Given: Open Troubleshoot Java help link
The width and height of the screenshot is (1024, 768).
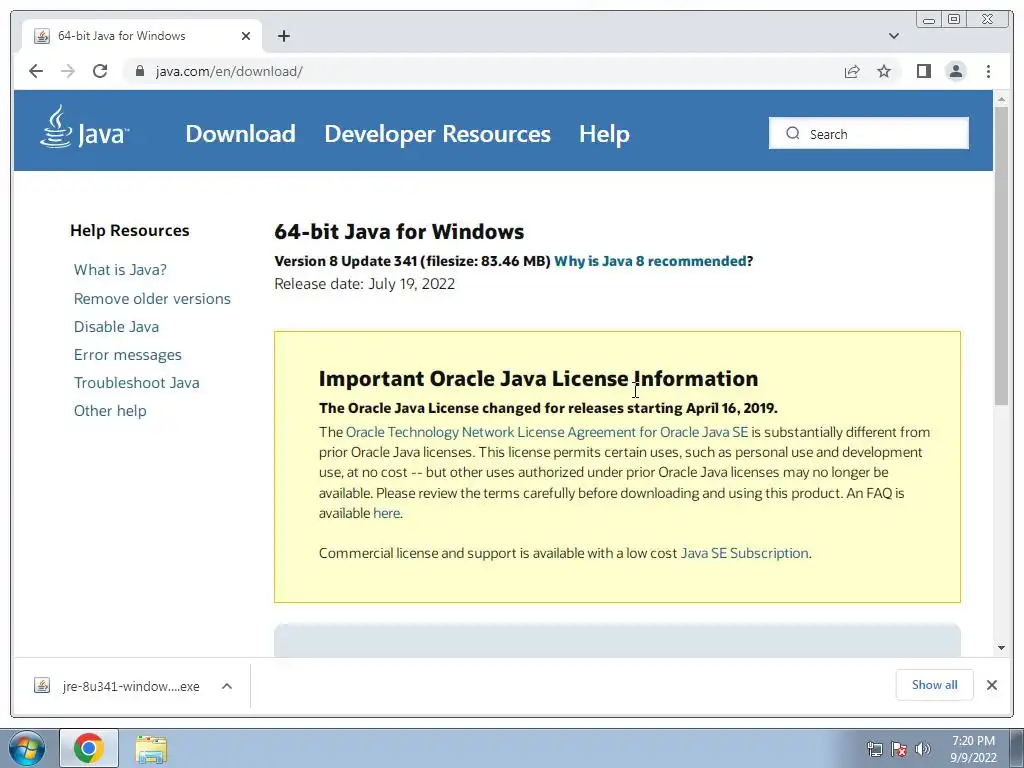Looking at the screenshot, I should [x=136, y=383].
